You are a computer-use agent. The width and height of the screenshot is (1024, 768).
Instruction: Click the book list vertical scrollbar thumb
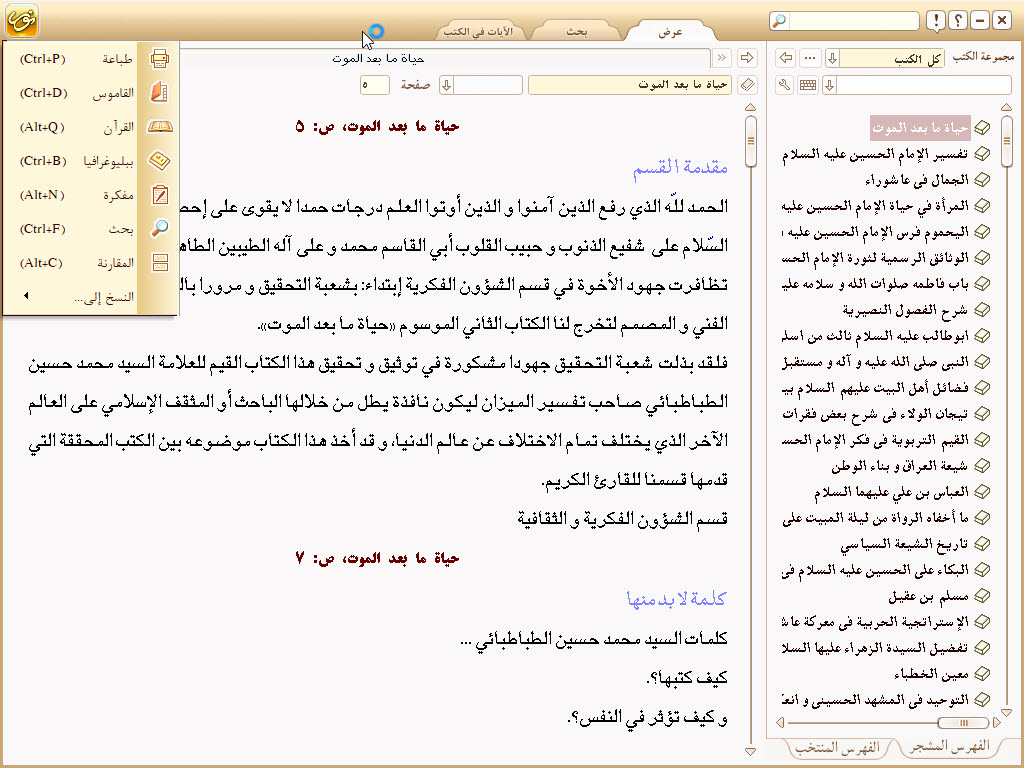tap(1006, 141)
